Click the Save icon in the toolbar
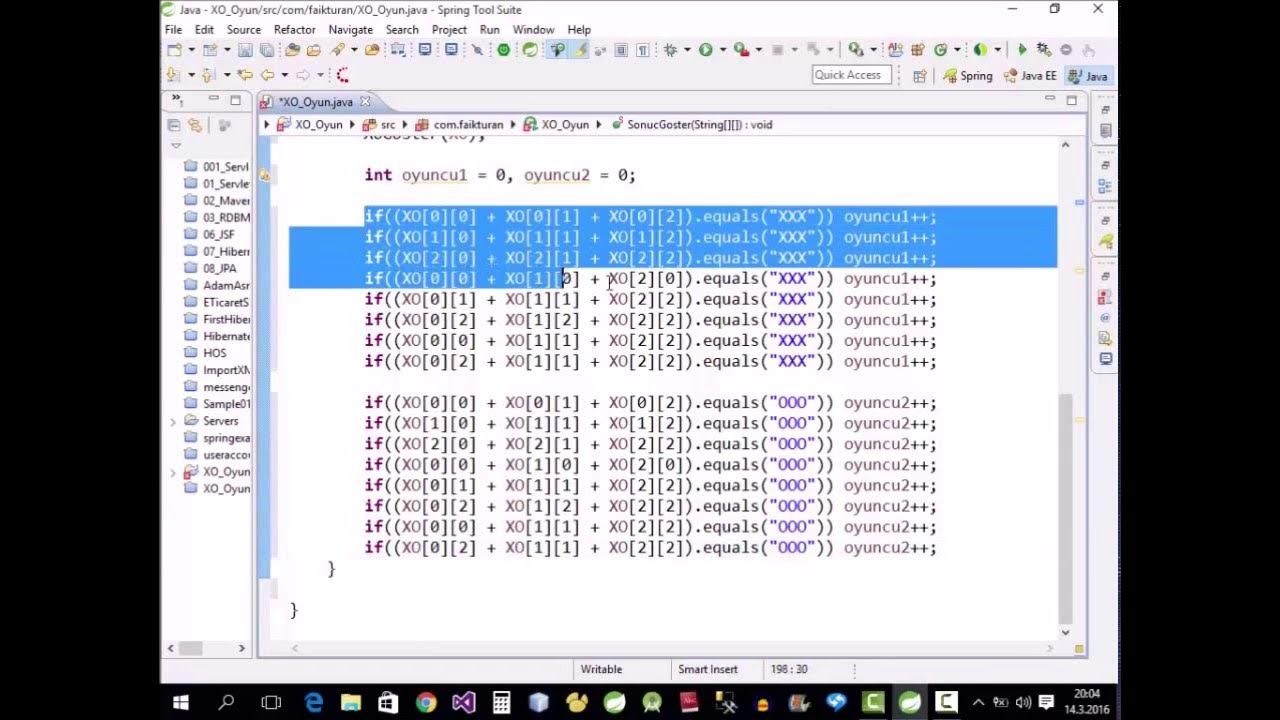This screenshot has width=1280, height=720. (245, 50)
